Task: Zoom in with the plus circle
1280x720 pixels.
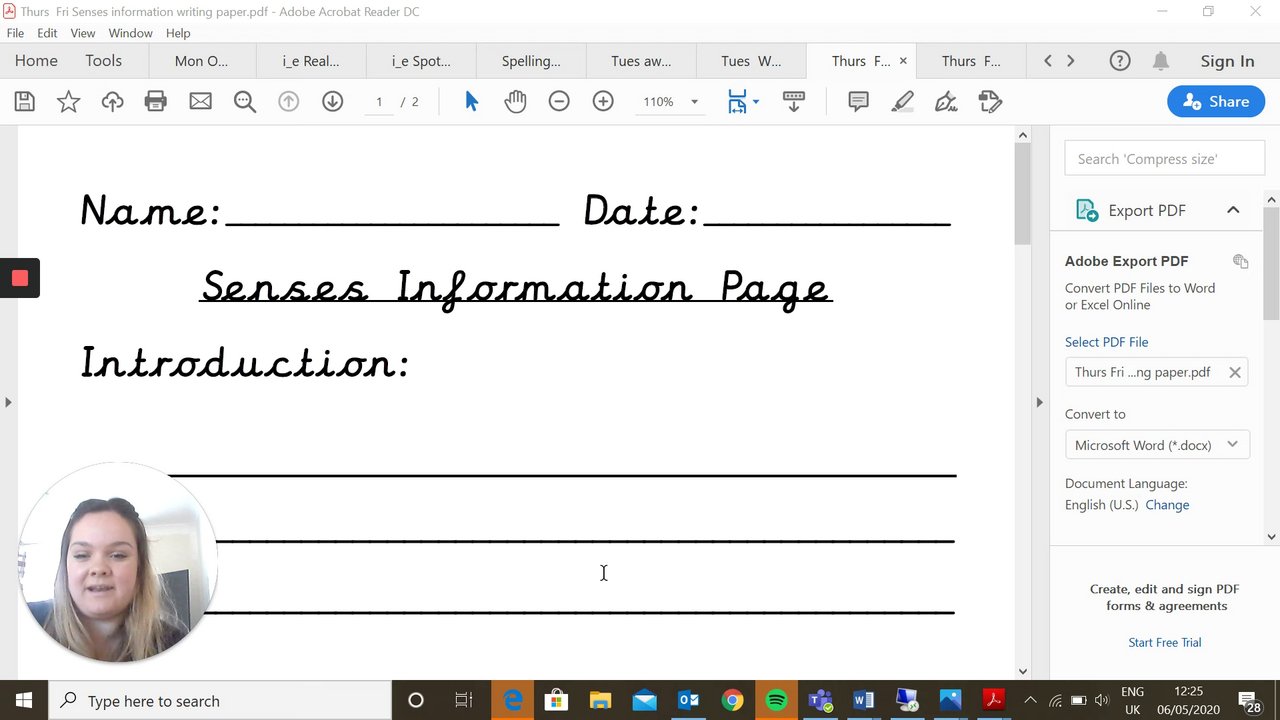Action: 603,101
